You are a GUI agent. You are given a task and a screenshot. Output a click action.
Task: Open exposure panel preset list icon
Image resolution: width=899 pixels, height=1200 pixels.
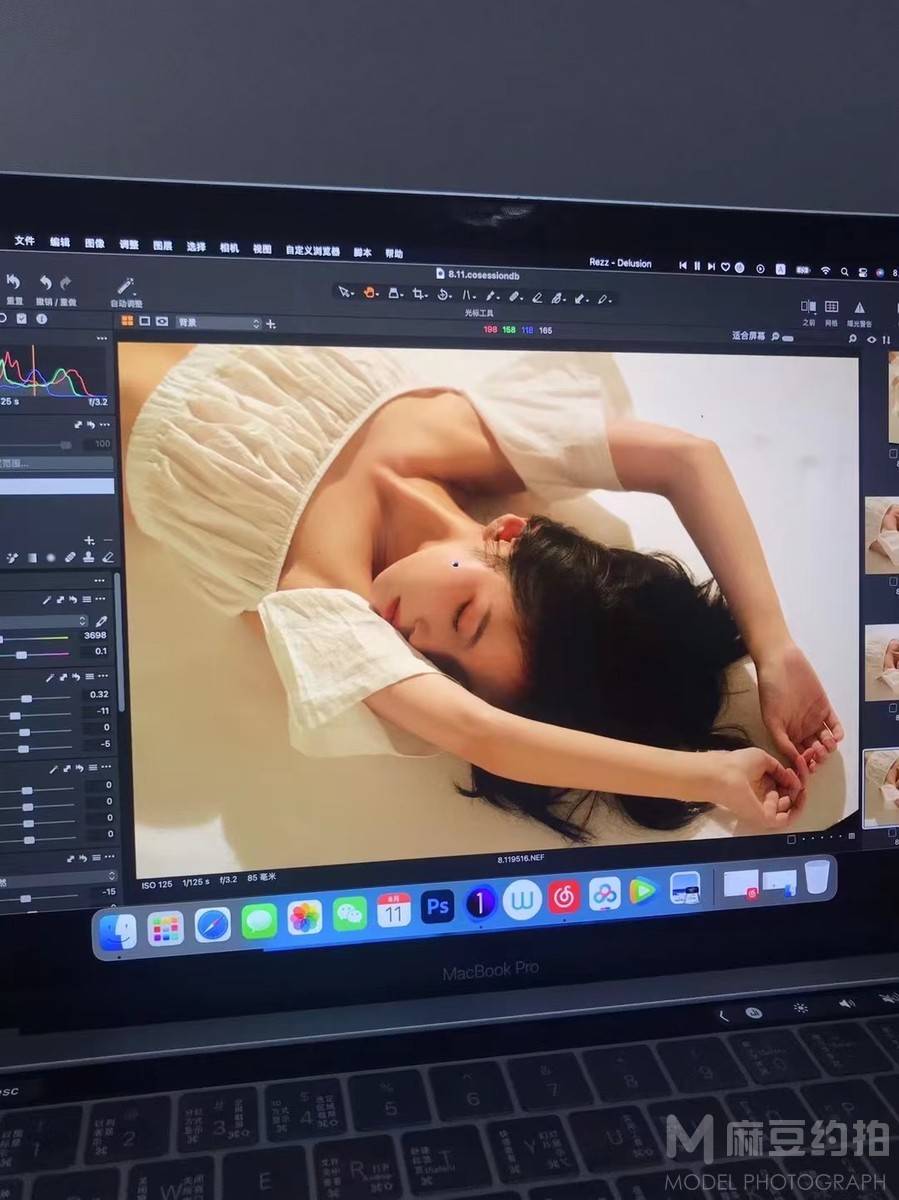tap(88, 678)
